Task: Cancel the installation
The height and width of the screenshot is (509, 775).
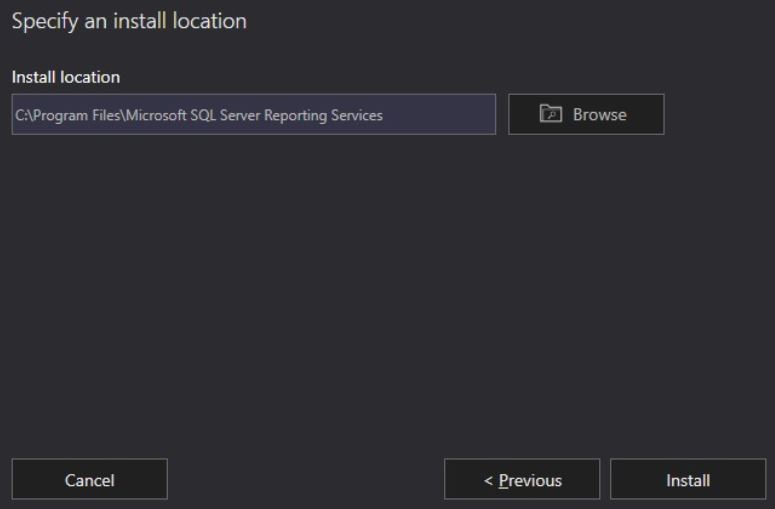Action: pos(89,479)
